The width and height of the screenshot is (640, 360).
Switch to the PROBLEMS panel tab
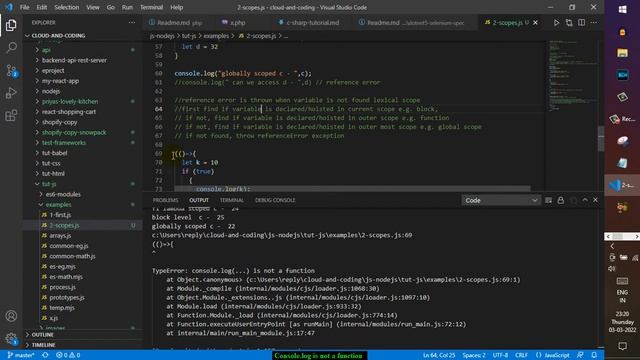pyautogui.click(x=165, y=200)
